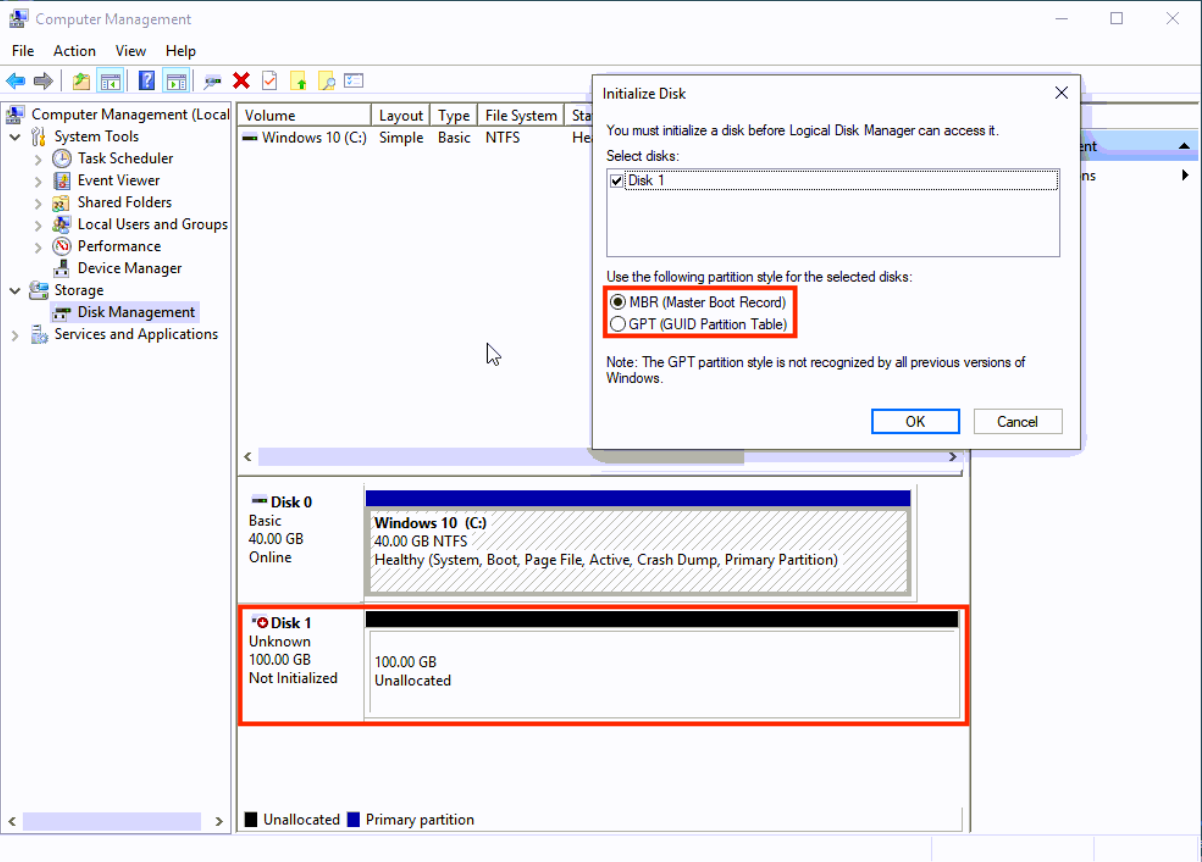The width and height of the screenshot is (1202, 862).
Task: Click the Task Scheduler clock icon
Action: (x=62, y=158)
